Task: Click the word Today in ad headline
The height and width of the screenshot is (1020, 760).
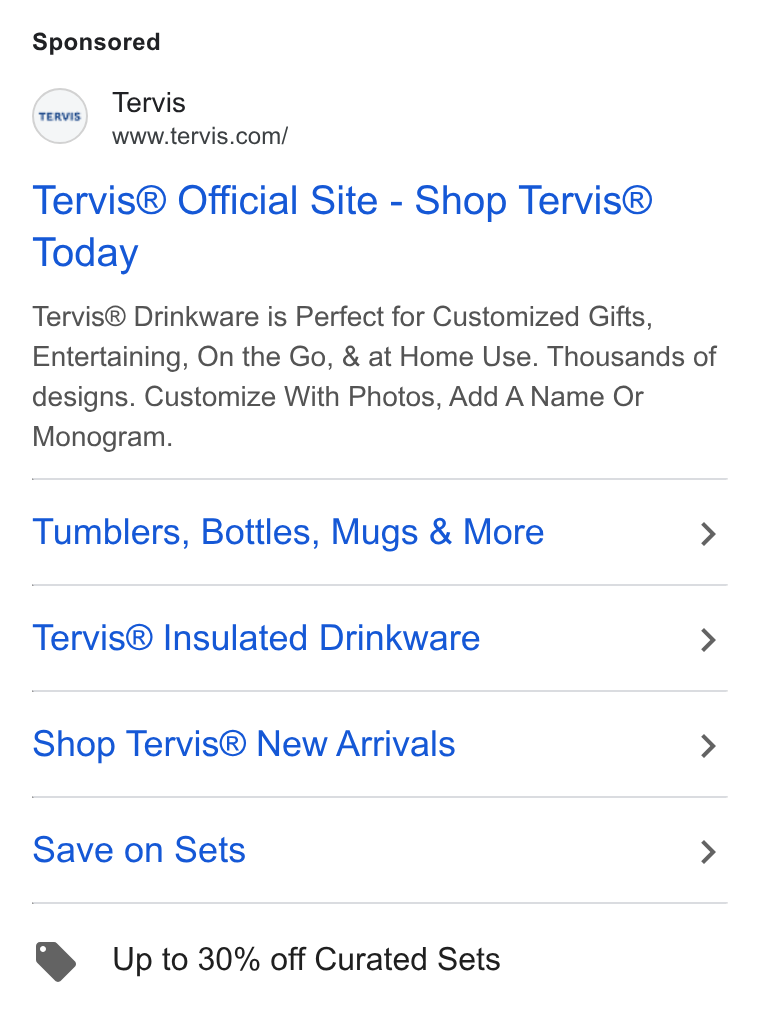Action: tap(85, 252)
